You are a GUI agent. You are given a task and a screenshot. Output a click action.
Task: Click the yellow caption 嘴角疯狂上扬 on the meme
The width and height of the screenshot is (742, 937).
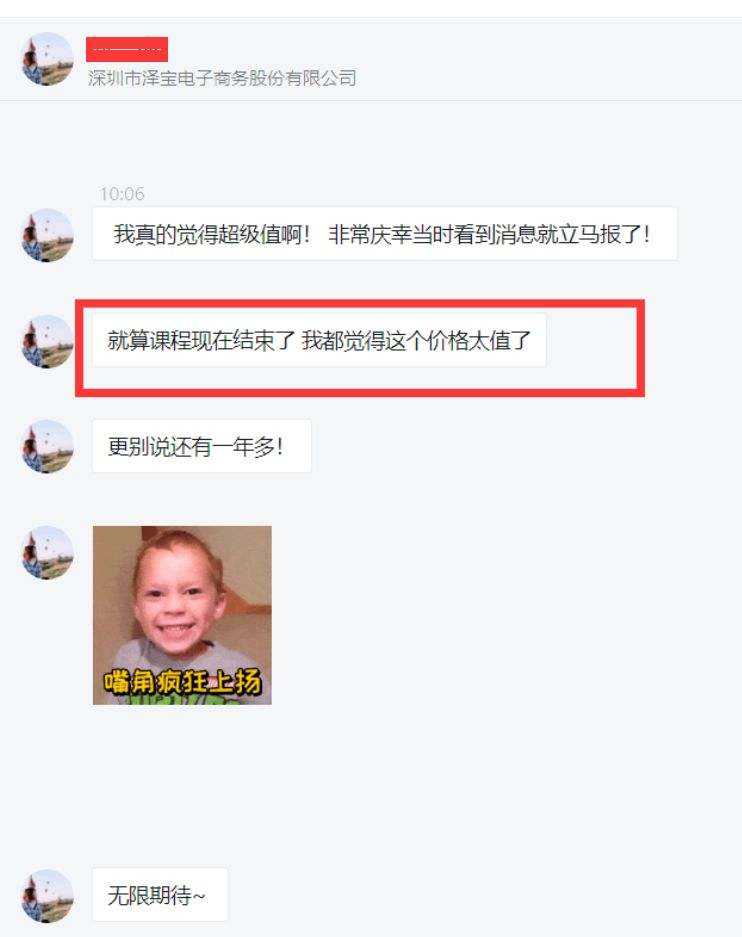pos(182,681)
